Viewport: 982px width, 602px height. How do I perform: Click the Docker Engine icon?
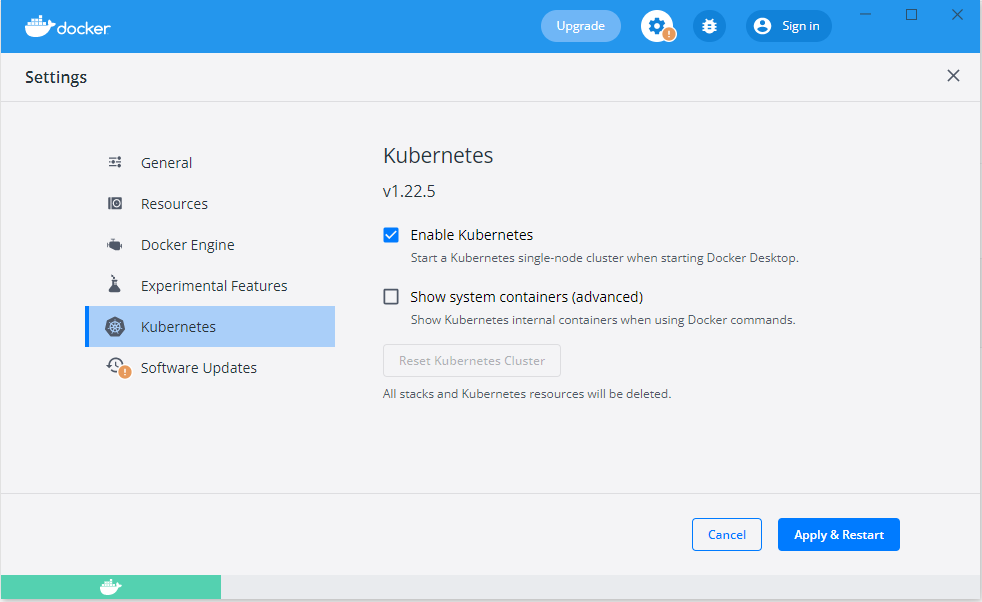(x=115, y=244)
